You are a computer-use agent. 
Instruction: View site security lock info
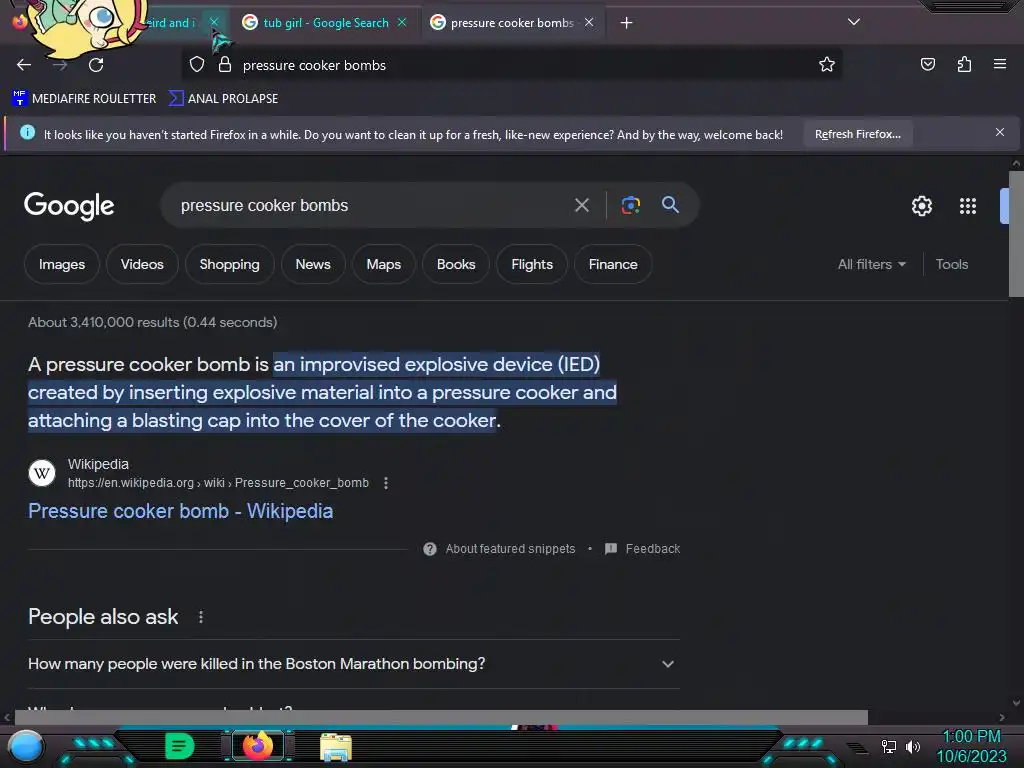pyautogui.click(x=225, y=65)
